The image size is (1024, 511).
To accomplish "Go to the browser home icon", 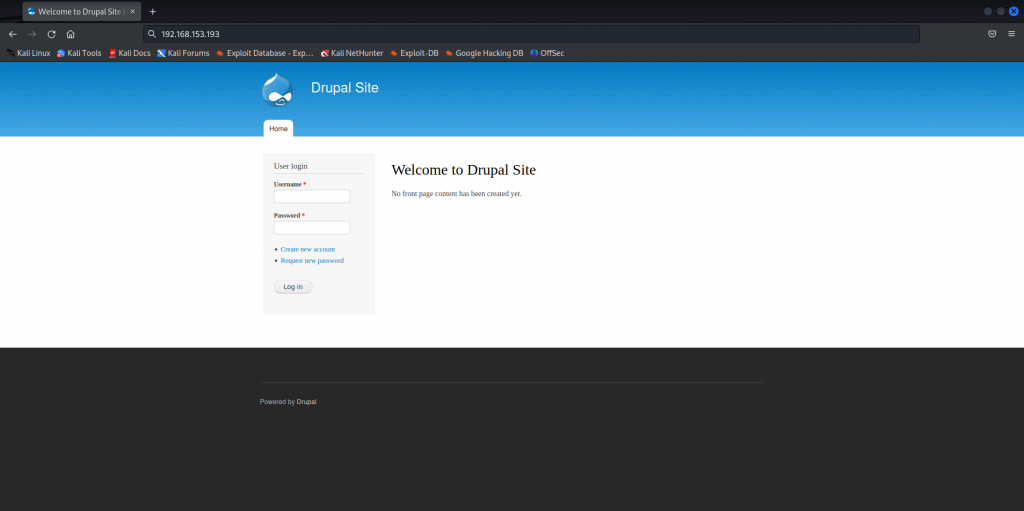I will click(71, 34).
